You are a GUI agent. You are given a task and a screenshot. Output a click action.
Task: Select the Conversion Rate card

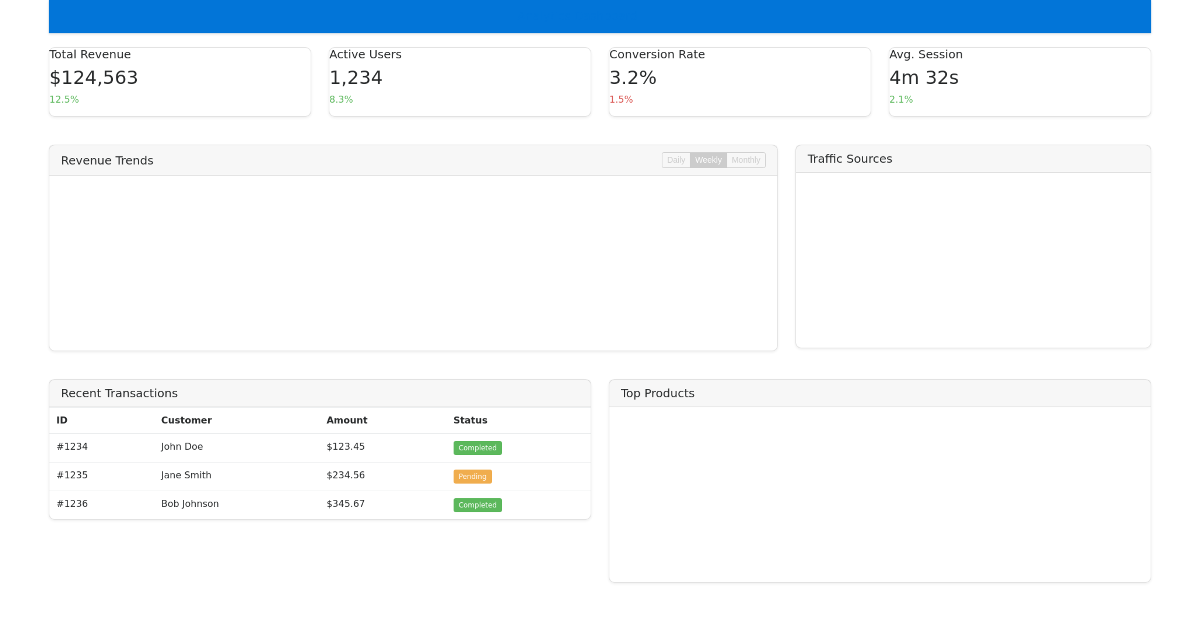coord(740,81)
